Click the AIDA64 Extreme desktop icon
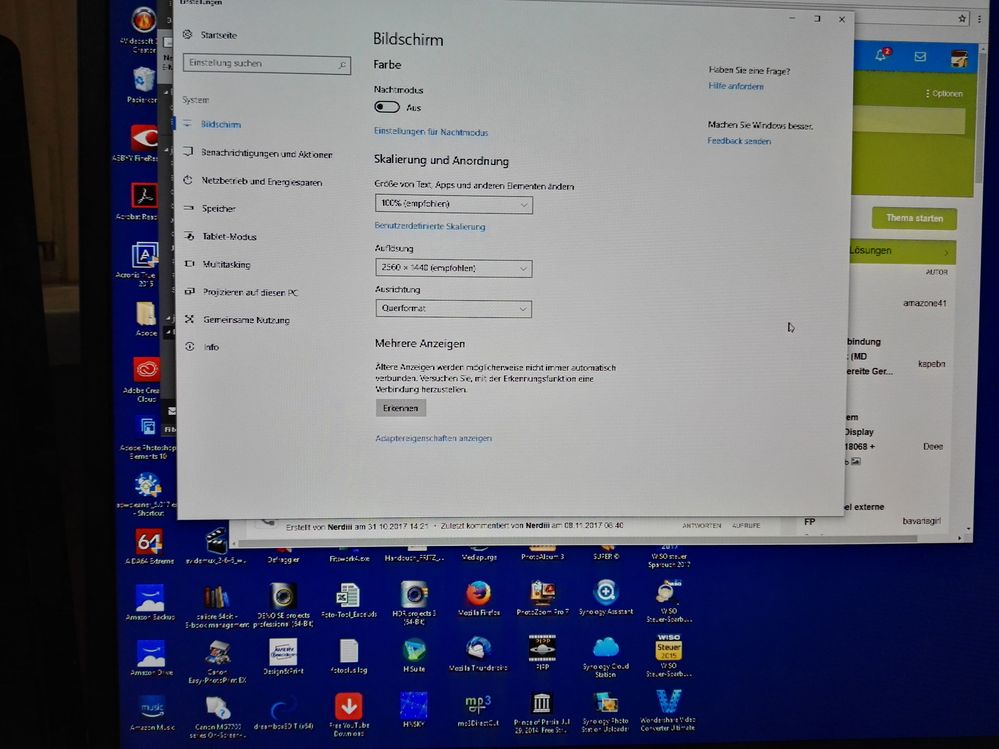The height and width of the screenshot is (749, 999). pyautogui.click(x=148, y=541)
